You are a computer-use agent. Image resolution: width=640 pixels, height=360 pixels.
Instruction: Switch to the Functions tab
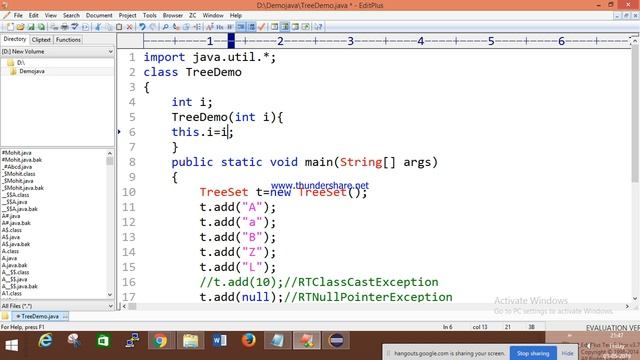click(x=68, y=40)
